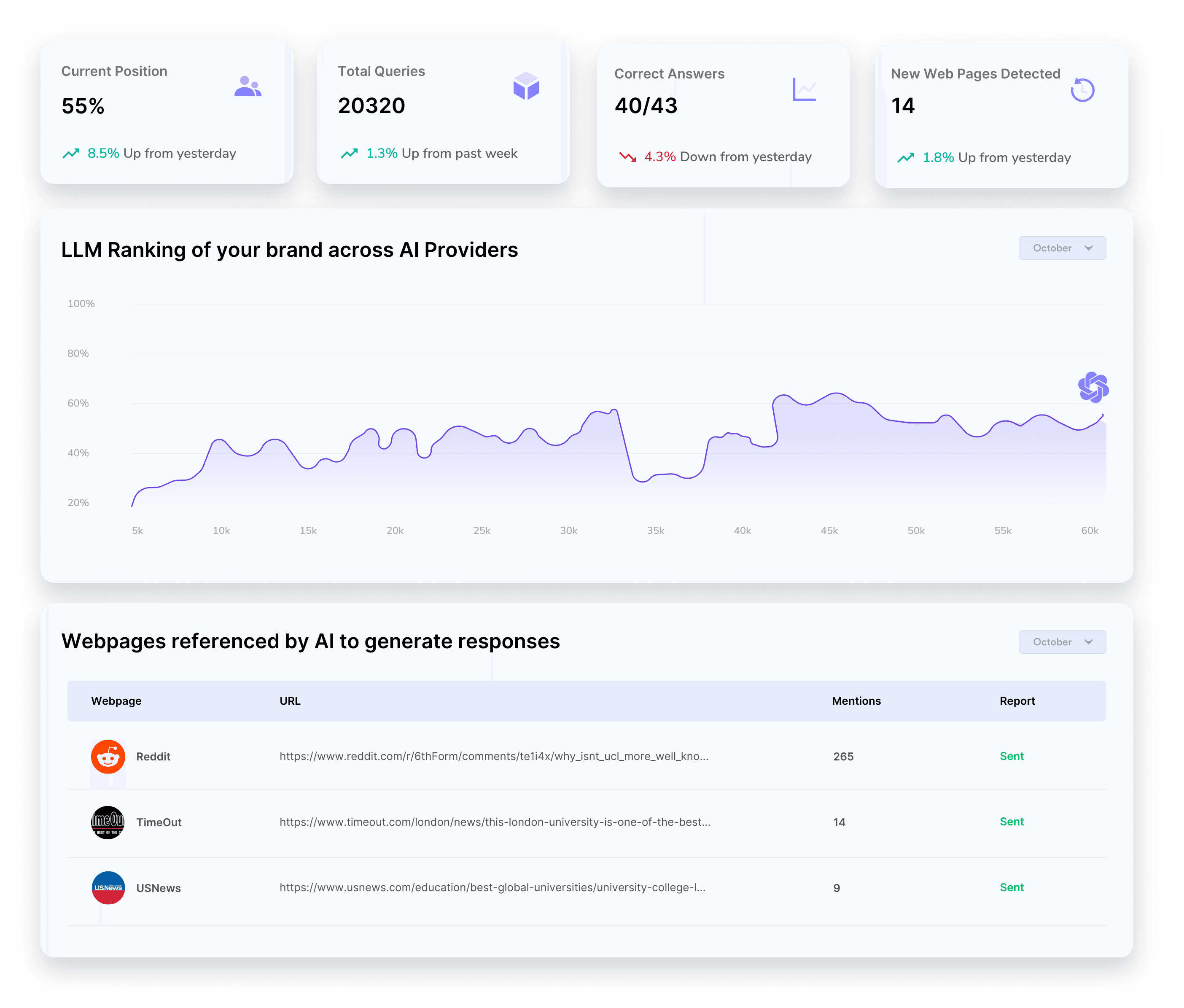Screen dimensions: 1184x1008
Task: Click the TimeOut logo in the table
Action: click(108, 822)
